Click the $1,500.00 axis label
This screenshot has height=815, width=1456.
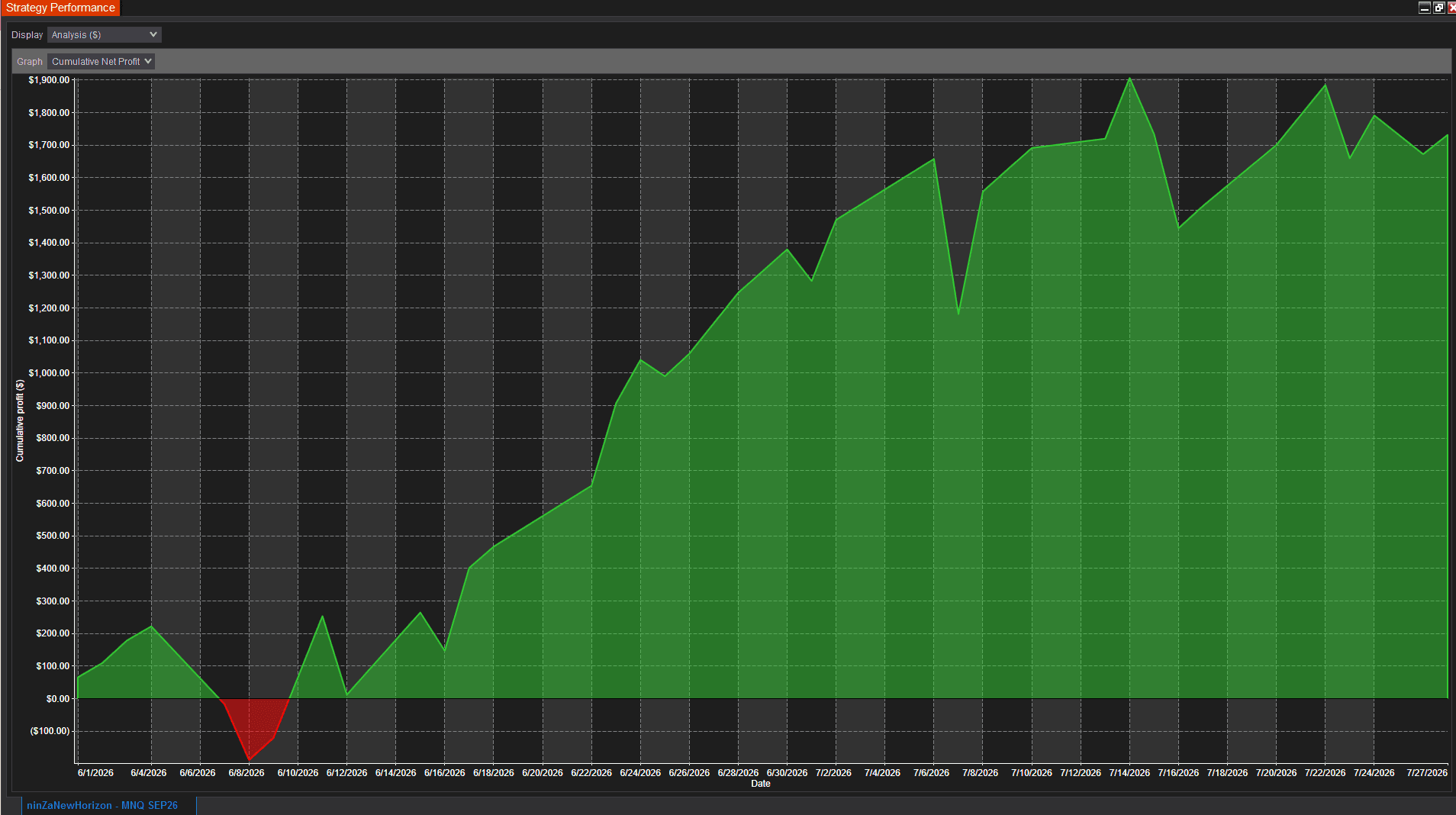pos(49,211)
